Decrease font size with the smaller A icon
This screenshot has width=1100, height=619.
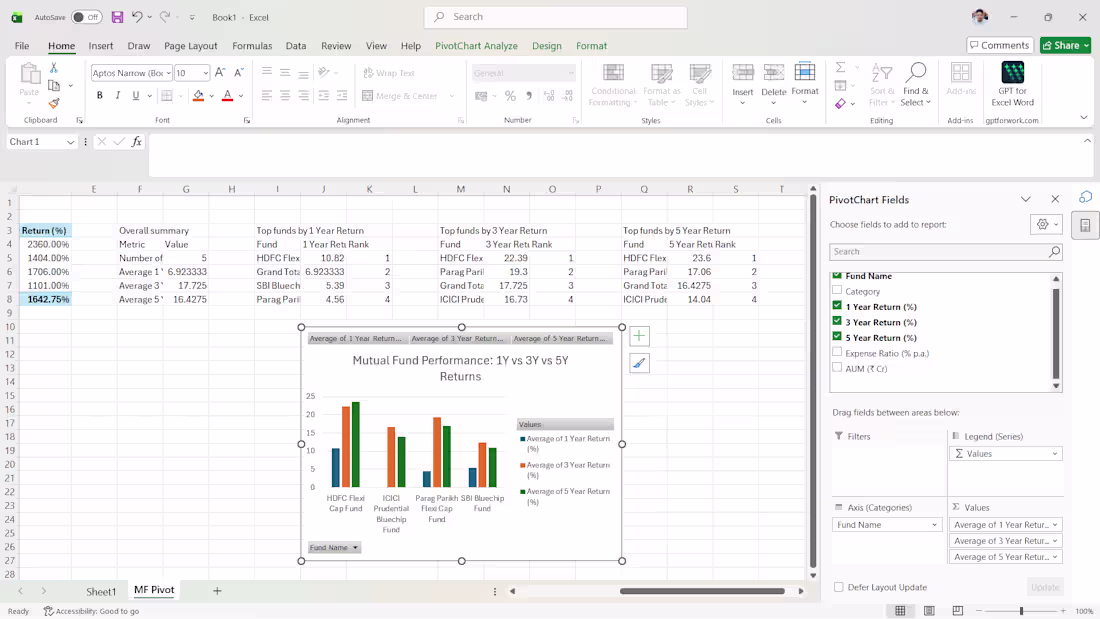tap(239, 72)
